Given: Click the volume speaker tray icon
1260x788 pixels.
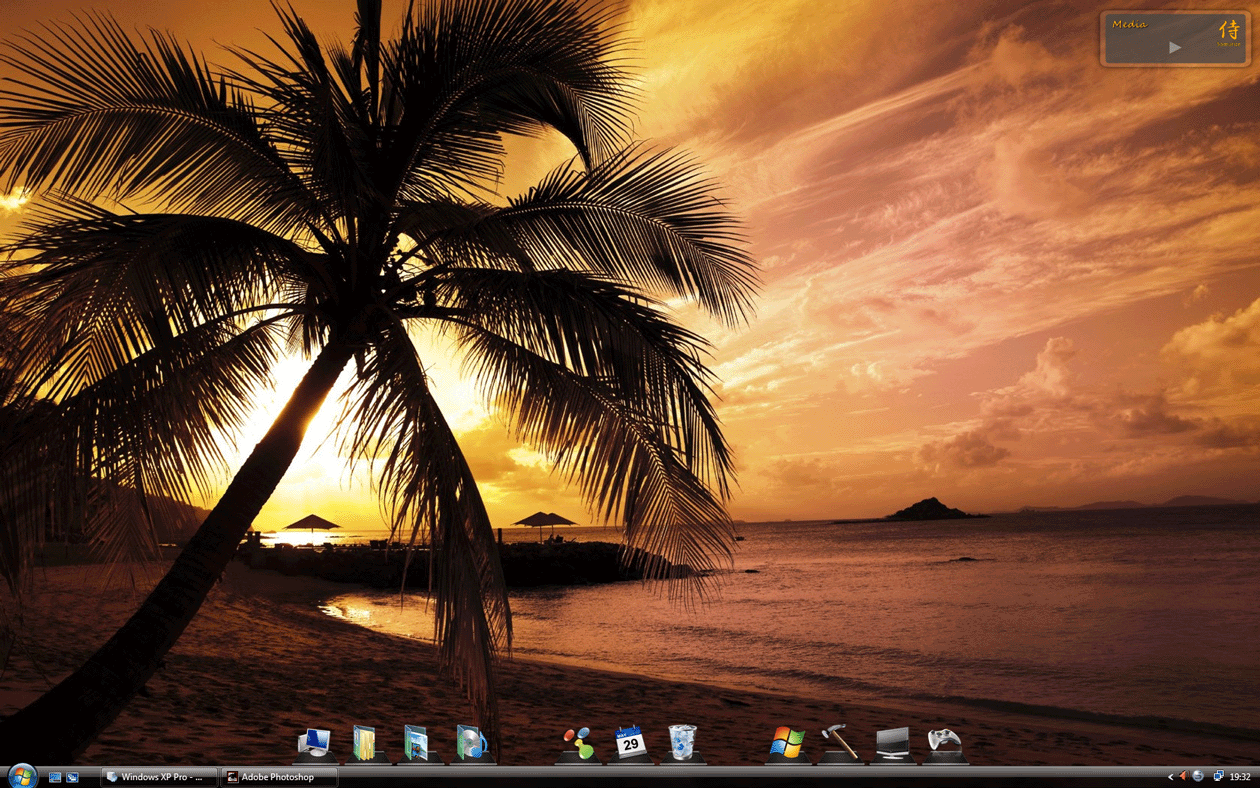Looking at the screenshot, I should point(1183,777).
